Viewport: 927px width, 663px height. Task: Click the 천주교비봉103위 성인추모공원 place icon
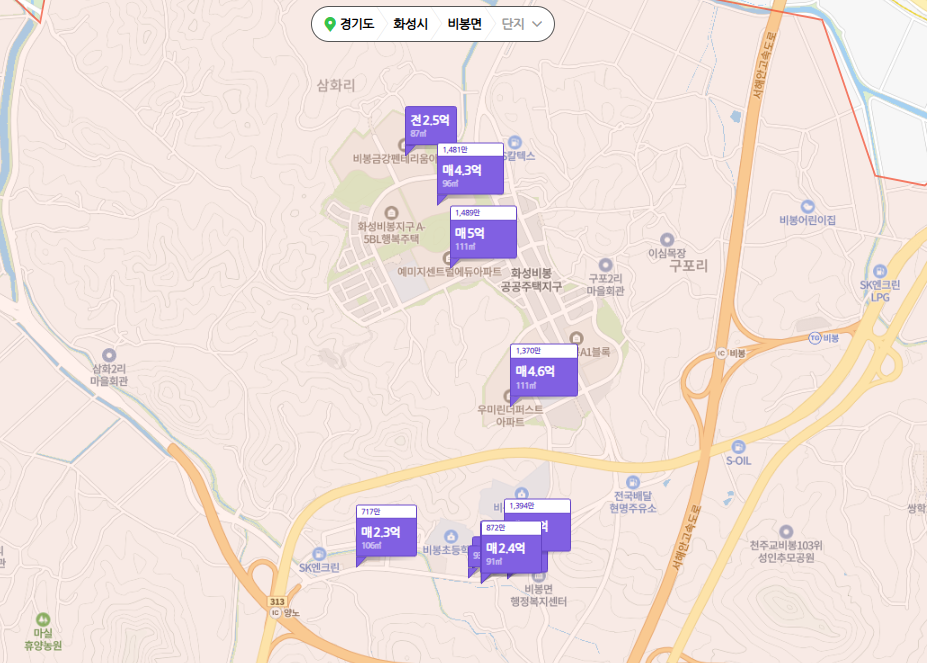pos(786,532)
